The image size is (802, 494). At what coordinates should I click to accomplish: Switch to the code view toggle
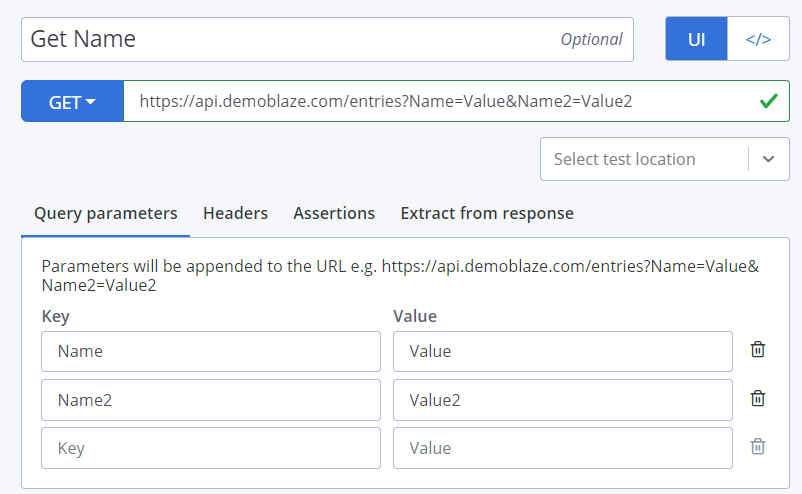[758, 39]
